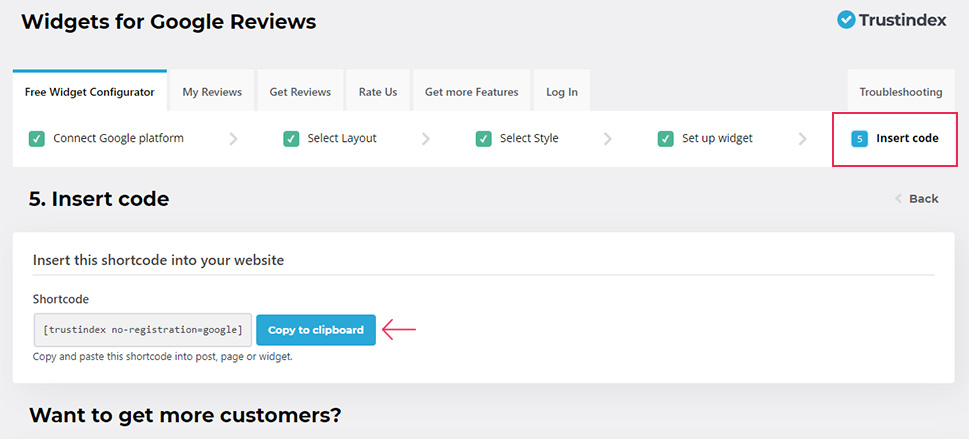Click the Copy and paste this shortcode hint
The width and height of the screenshot is (969, 439).
point(163,357)
